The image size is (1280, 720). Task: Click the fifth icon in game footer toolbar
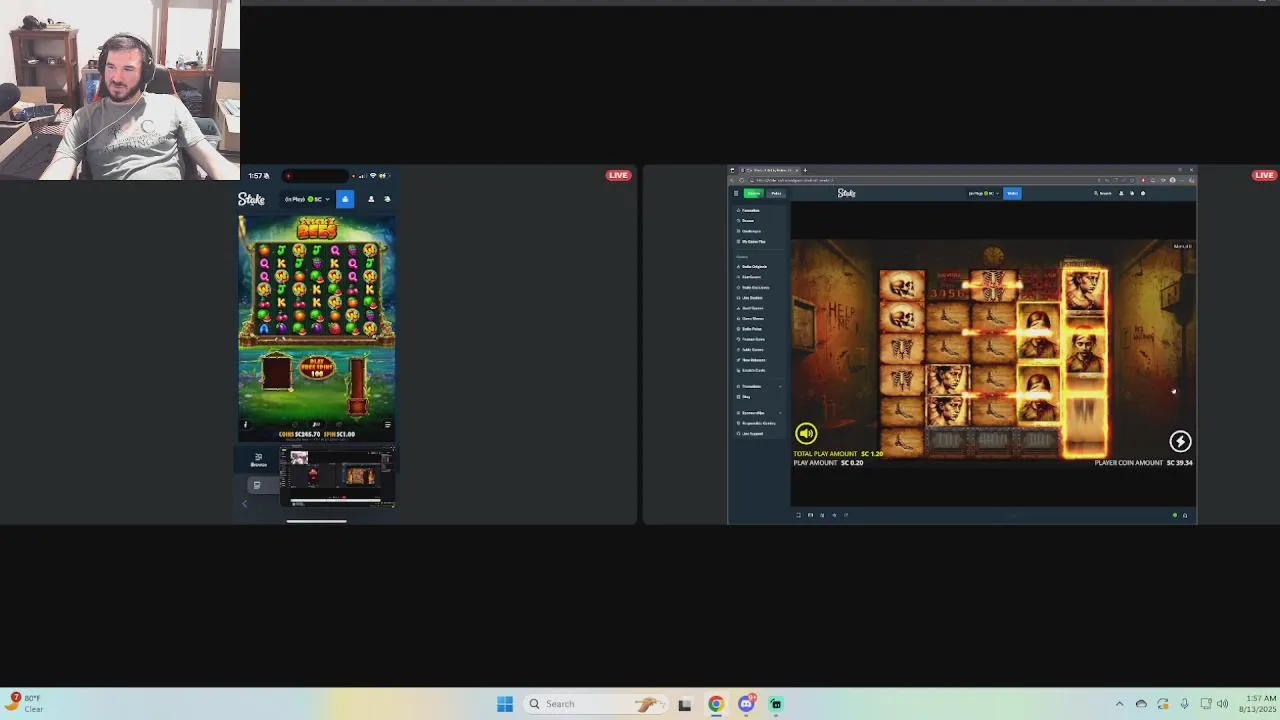(846, 515)
